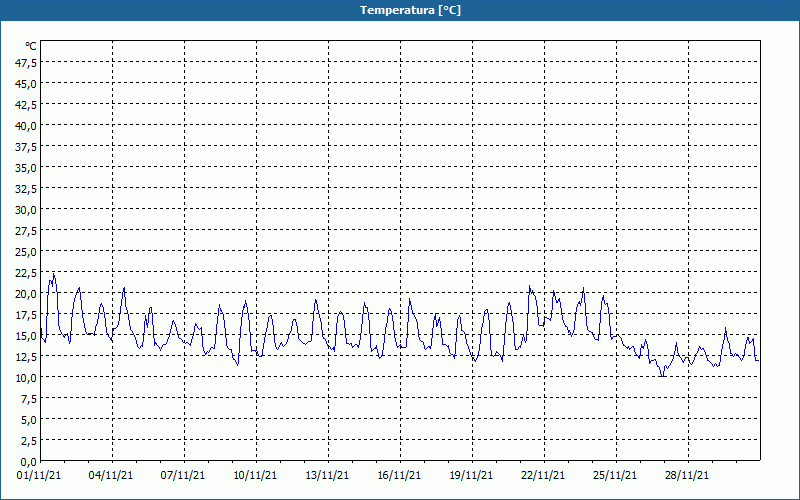Select the 10,0 y-axis label
The height and width of the screenshot is (500, 800).
27,378
